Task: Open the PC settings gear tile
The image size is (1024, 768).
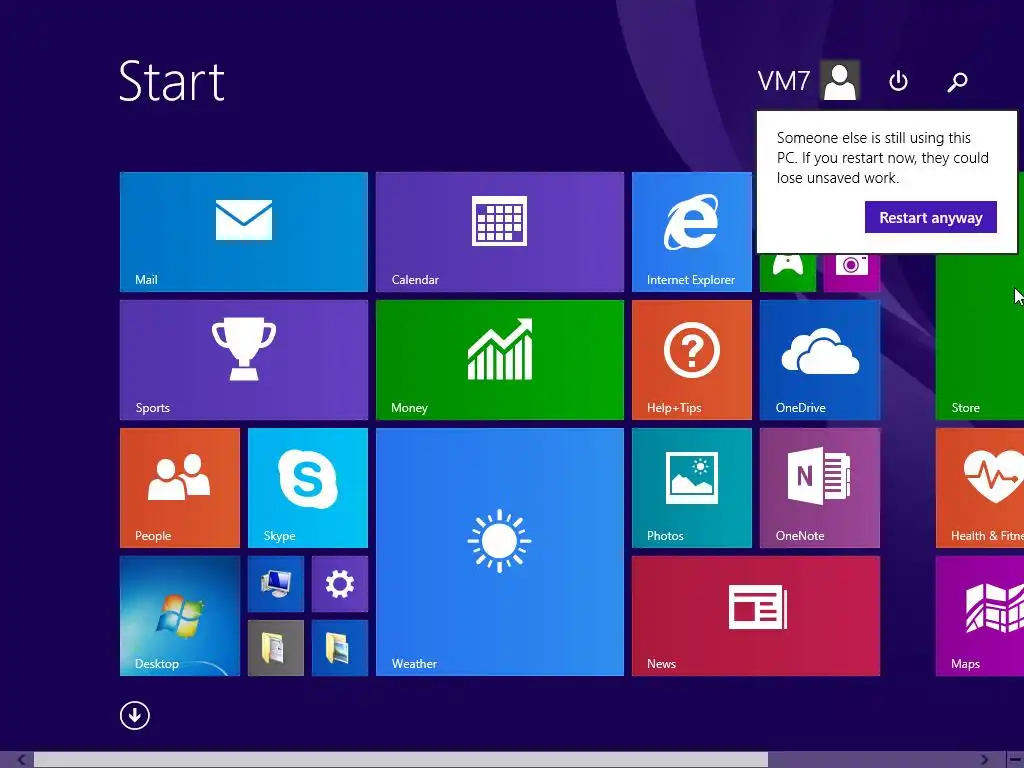Action: pyautogui.click(x=340, y=584)
